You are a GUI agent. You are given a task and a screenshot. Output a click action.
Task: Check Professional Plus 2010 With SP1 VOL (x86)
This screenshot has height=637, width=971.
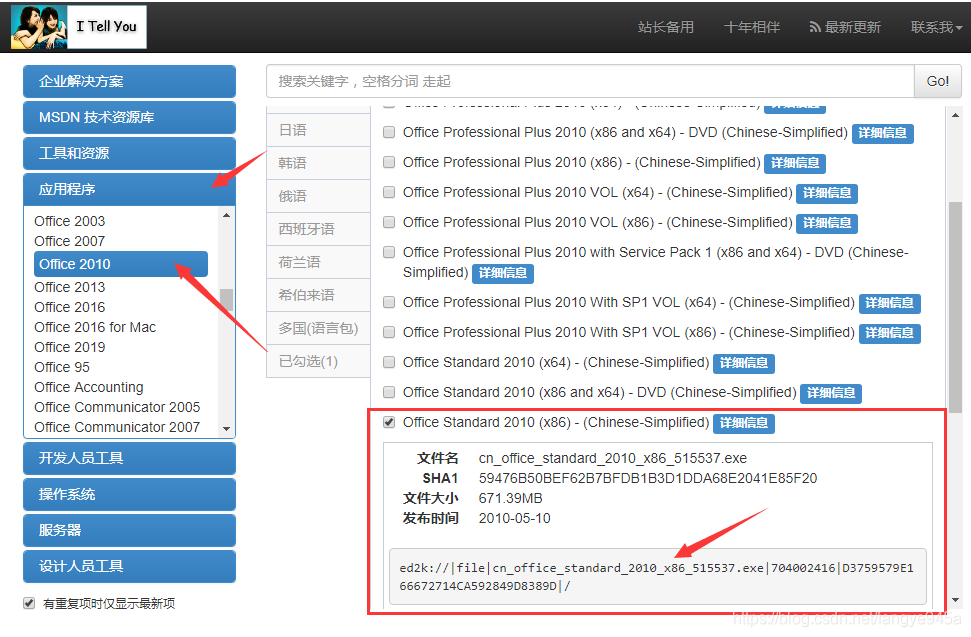tap(389, 332)
